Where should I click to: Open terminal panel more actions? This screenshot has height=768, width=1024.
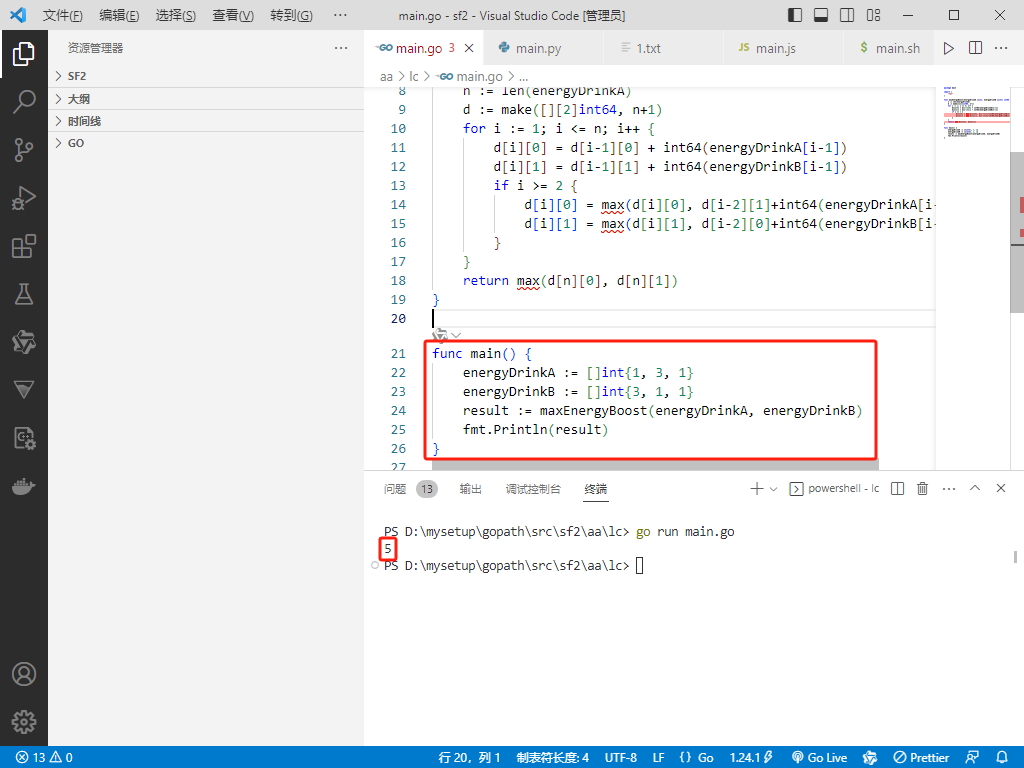pyautogui.click(x=949, y=488)
